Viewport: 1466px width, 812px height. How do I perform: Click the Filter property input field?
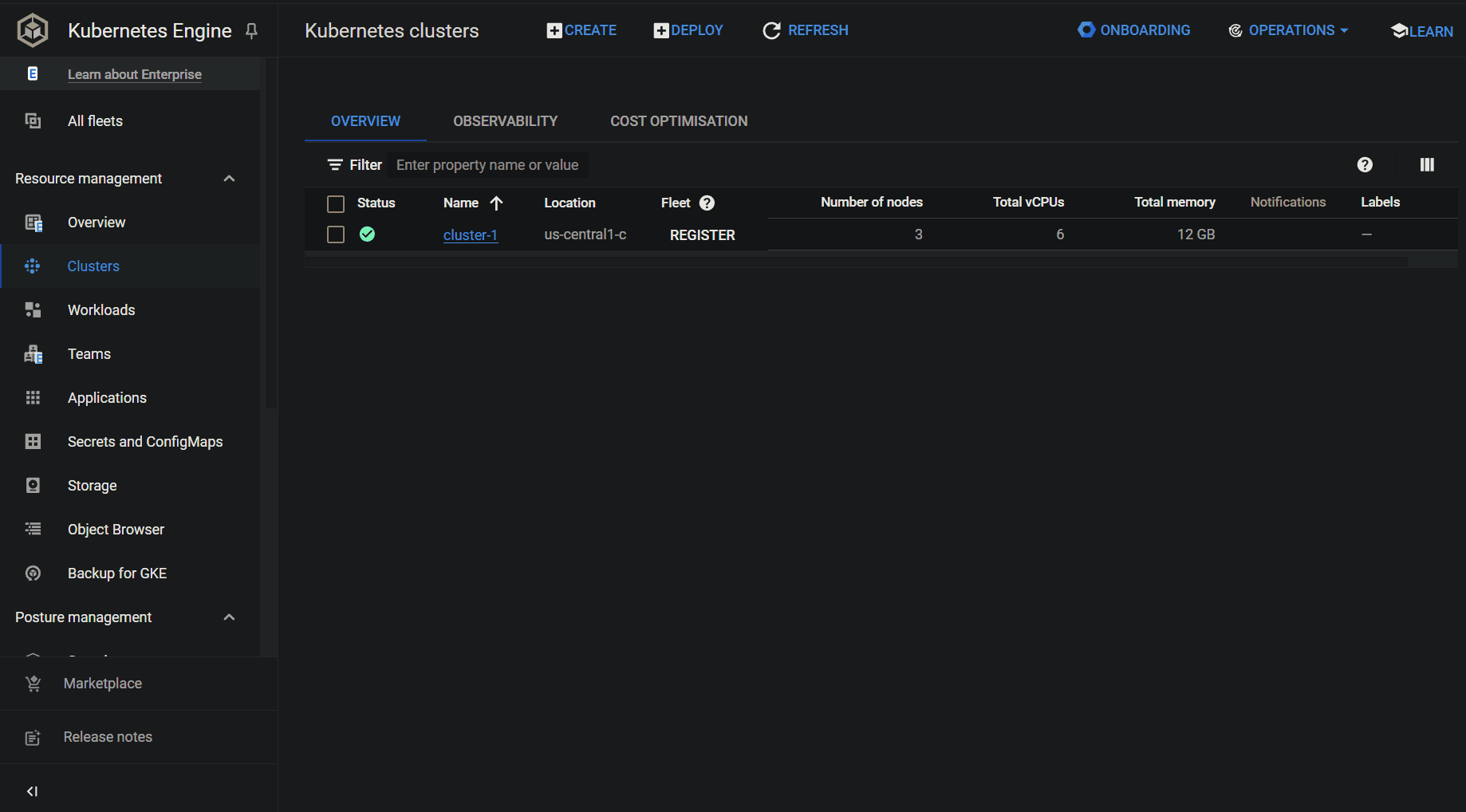487,164
